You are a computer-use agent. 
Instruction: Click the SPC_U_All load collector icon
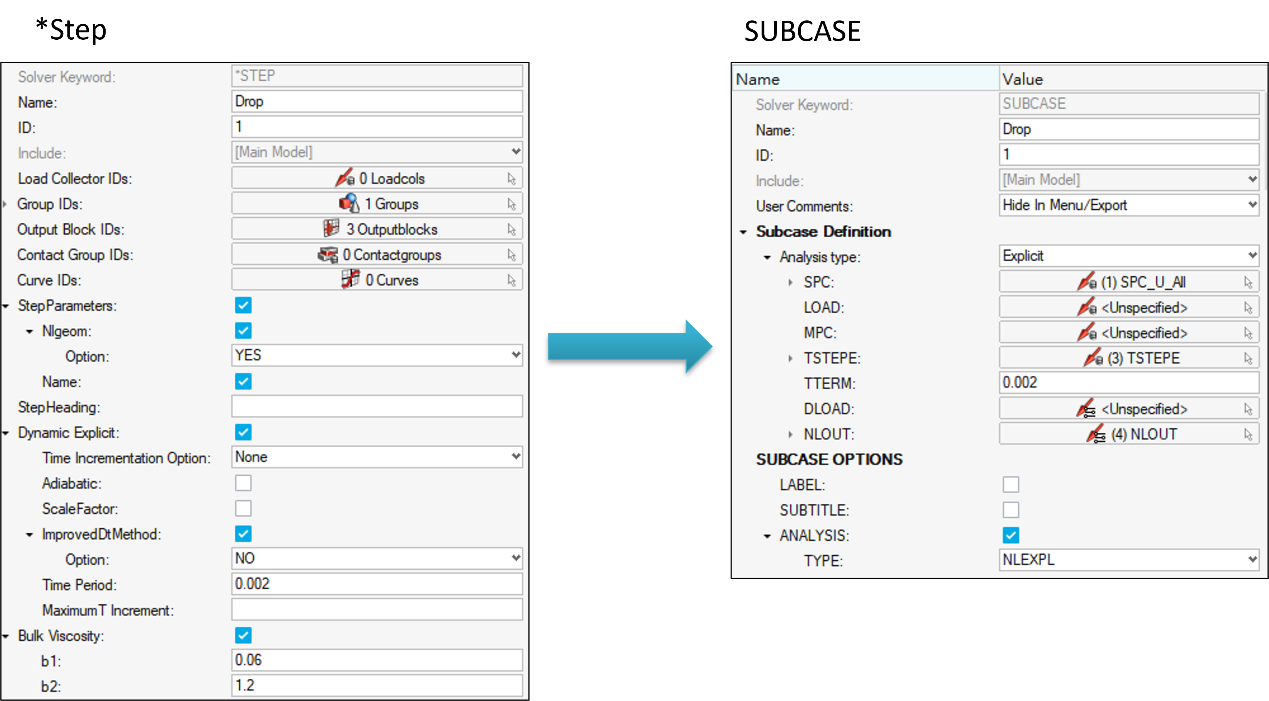click(1087, 282)
